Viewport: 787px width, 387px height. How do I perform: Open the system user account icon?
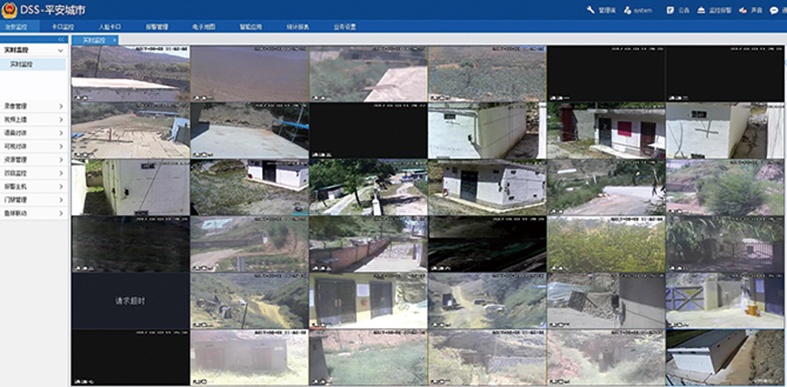pos(627,10)
